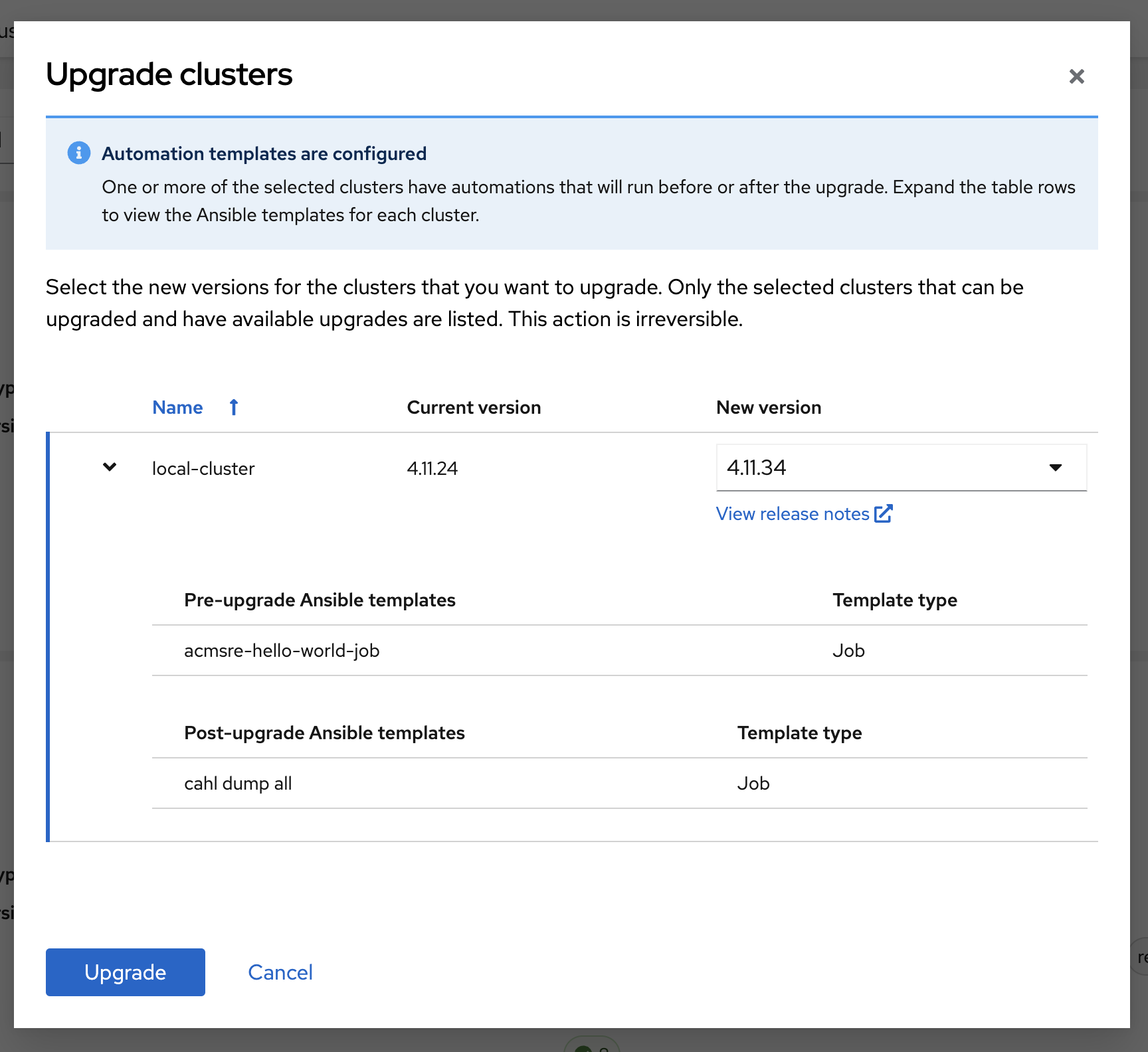The image size is (1148, 1052).
Task: Click the external link icon after release notes
Action: (x=883, y=513)
